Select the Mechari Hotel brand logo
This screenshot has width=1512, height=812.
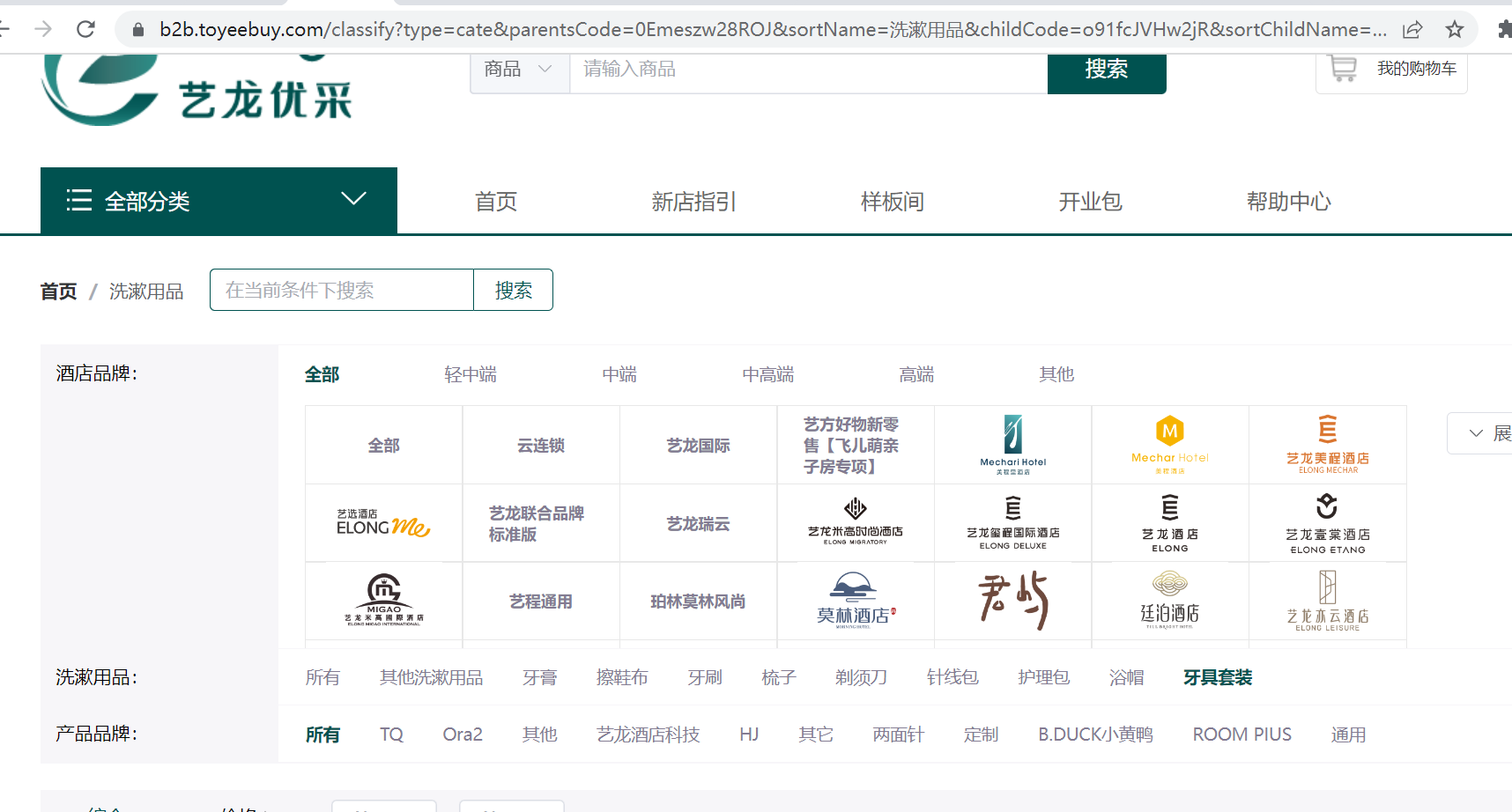(x=1013, y=445)
